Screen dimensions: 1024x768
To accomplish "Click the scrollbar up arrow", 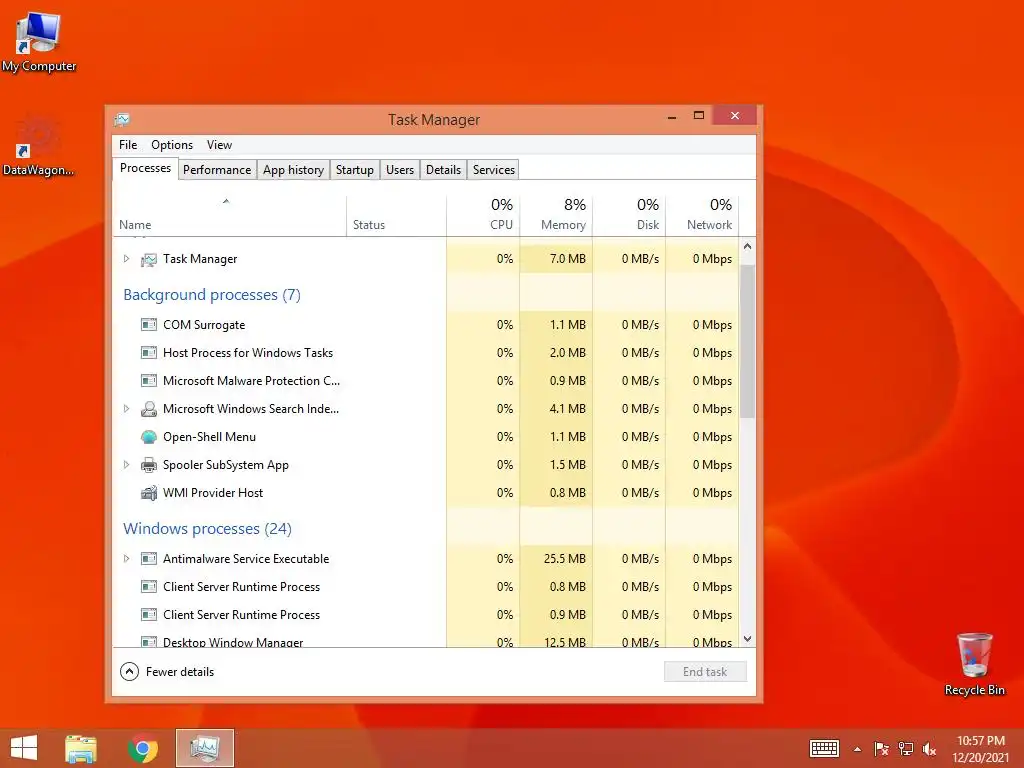I will click(748, 247).
